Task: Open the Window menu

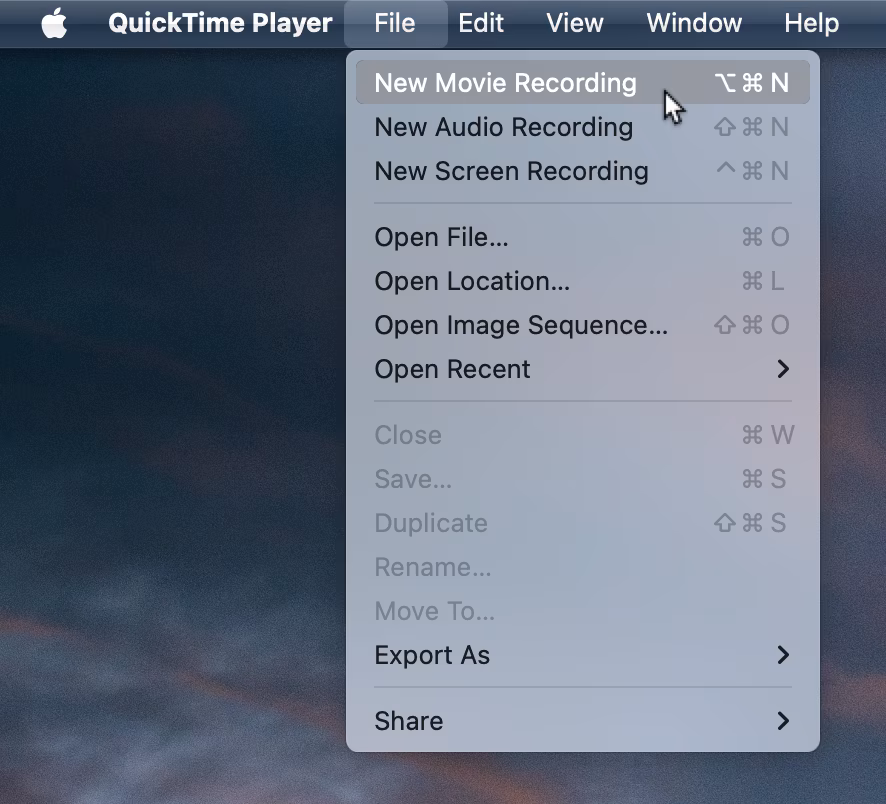Action: coord(694,24)
